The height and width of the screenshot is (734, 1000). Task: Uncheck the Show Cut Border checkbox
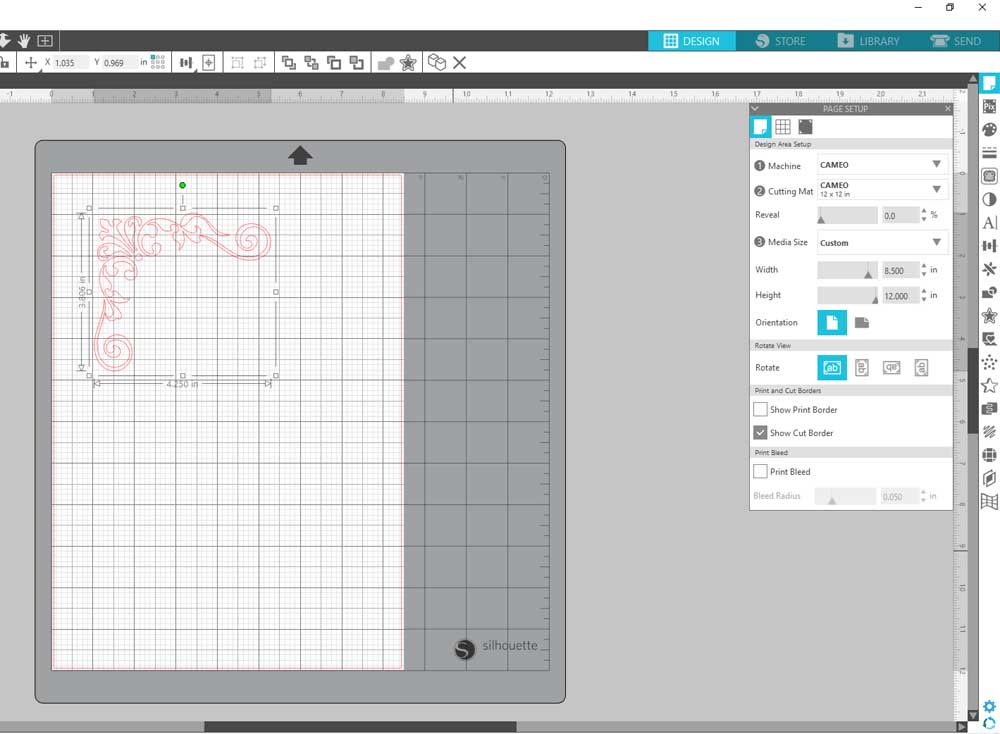pos(760,432)
